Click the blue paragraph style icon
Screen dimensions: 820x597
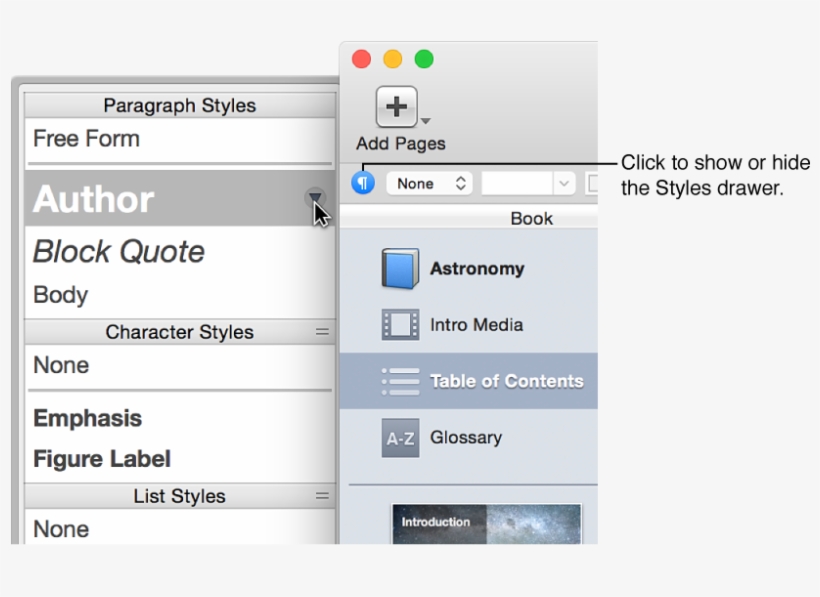tap(362, 183)
